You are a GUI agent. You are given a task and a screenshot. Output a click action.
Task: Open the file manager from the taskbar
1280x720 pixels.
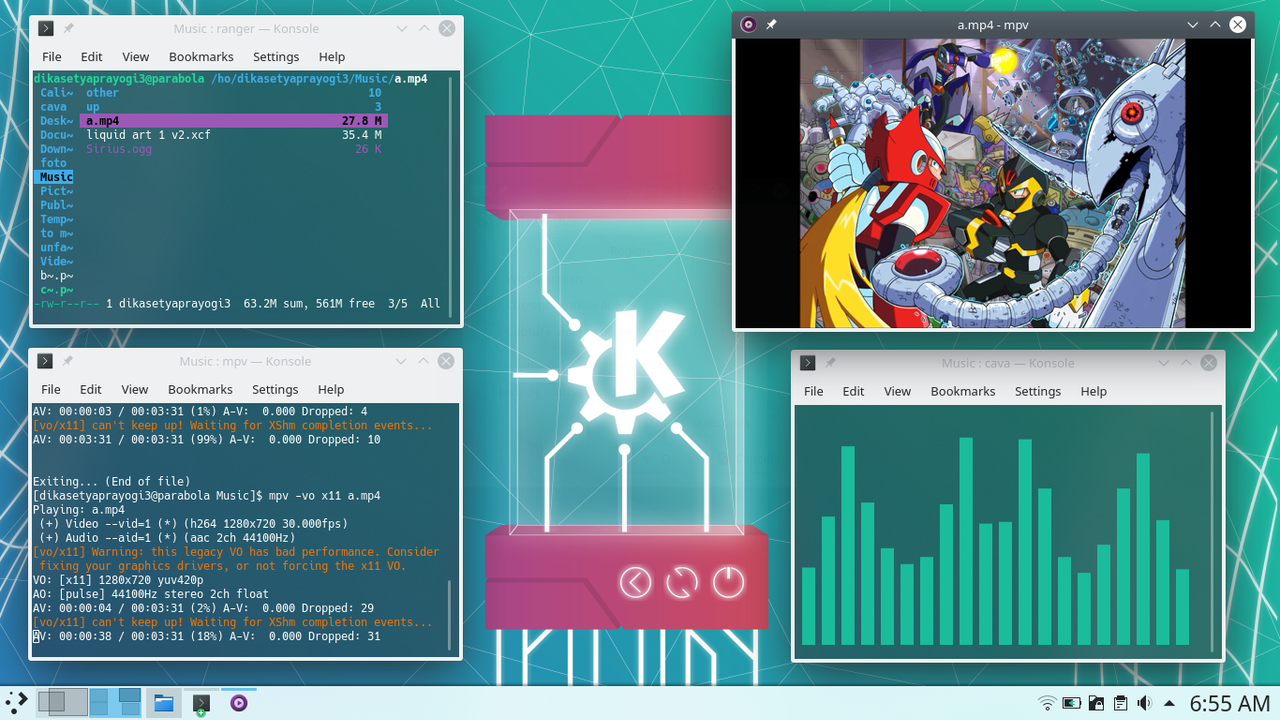163,703
